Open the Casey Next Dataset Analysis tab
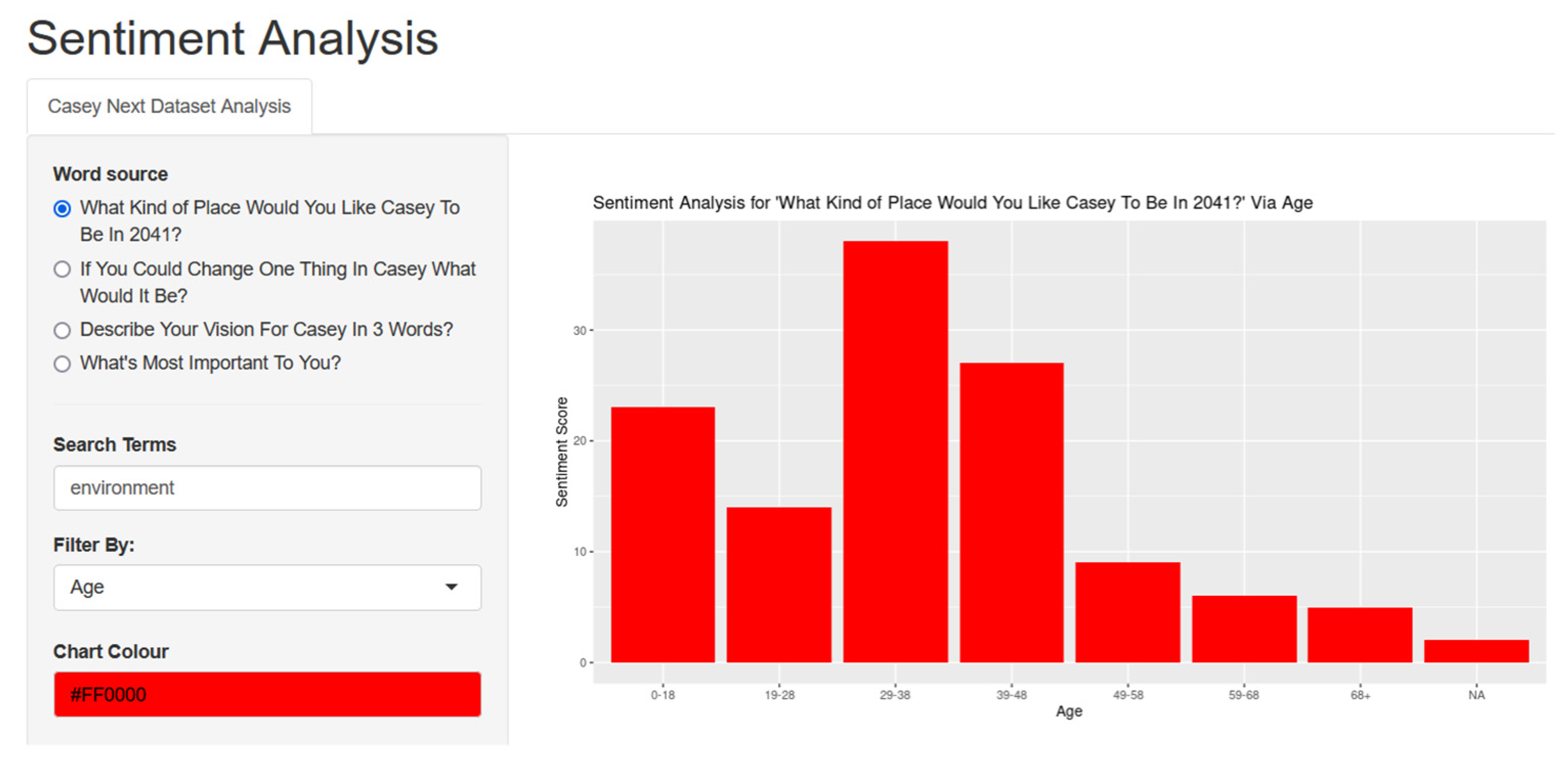This screenshot has height=759, width=1568. tap(169, 106)
